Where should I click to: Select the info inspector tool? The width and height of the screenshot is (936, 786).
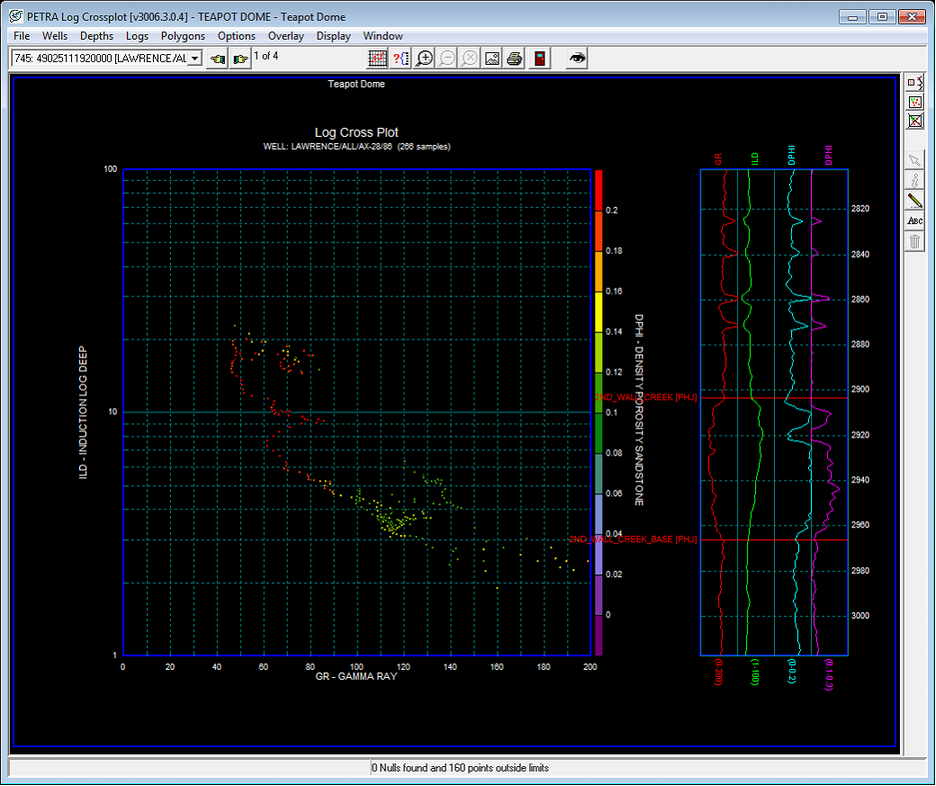point(914,180)
